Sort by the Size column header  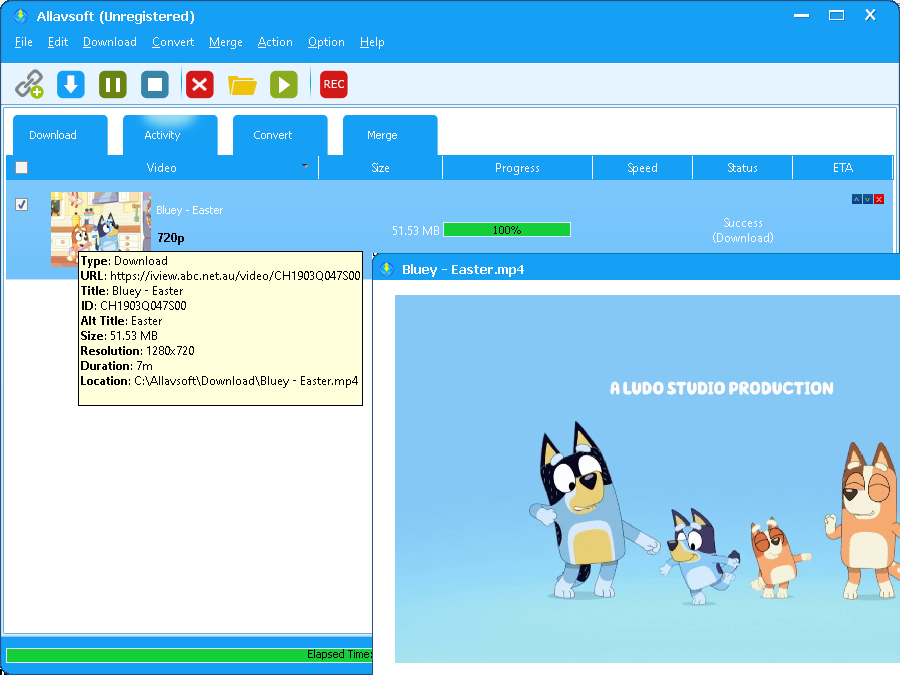pos(381,168)
